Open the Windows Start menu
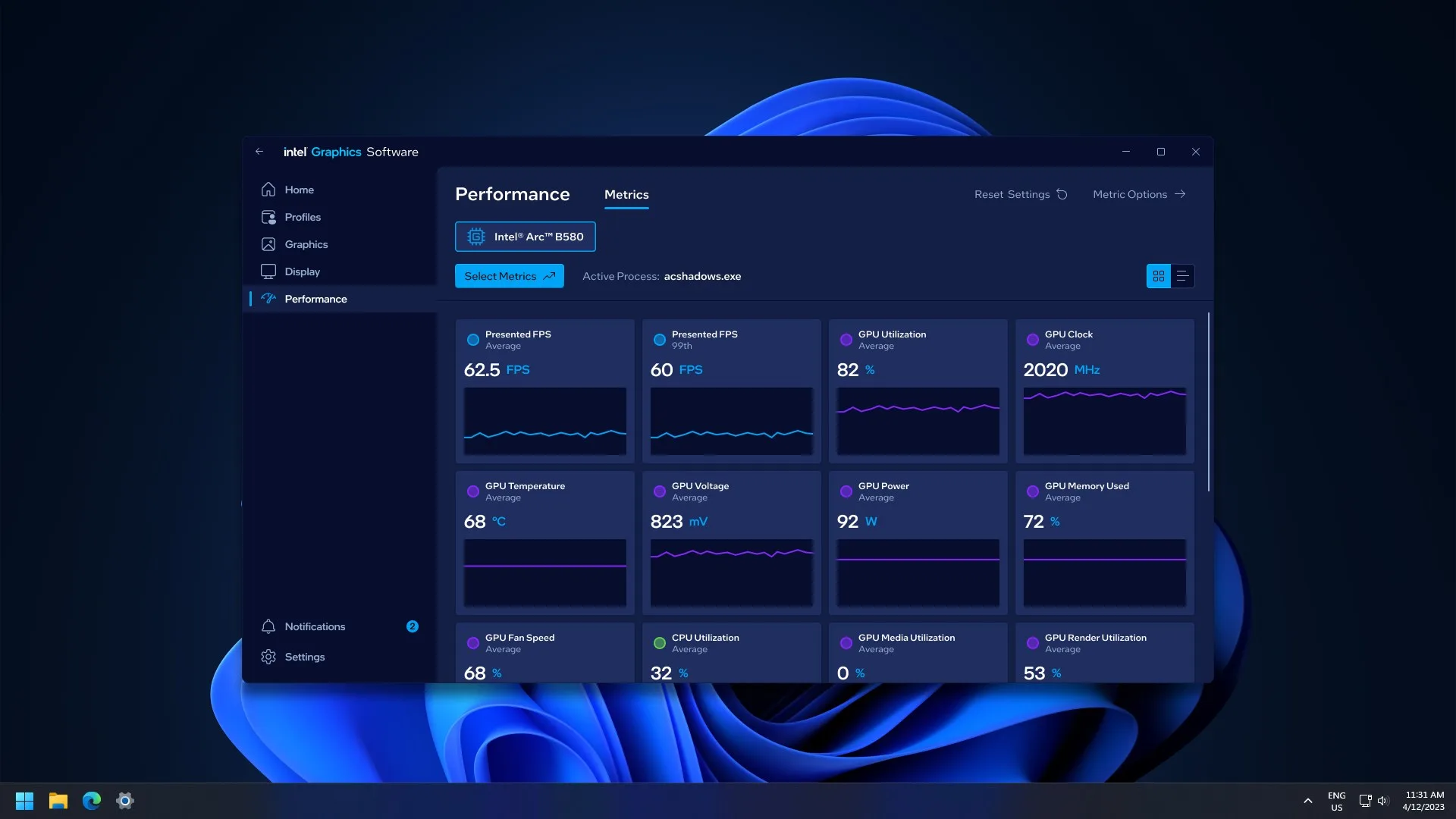This screenshot has height=819, width=1456. pyautogui.click(x=24, y=801)
